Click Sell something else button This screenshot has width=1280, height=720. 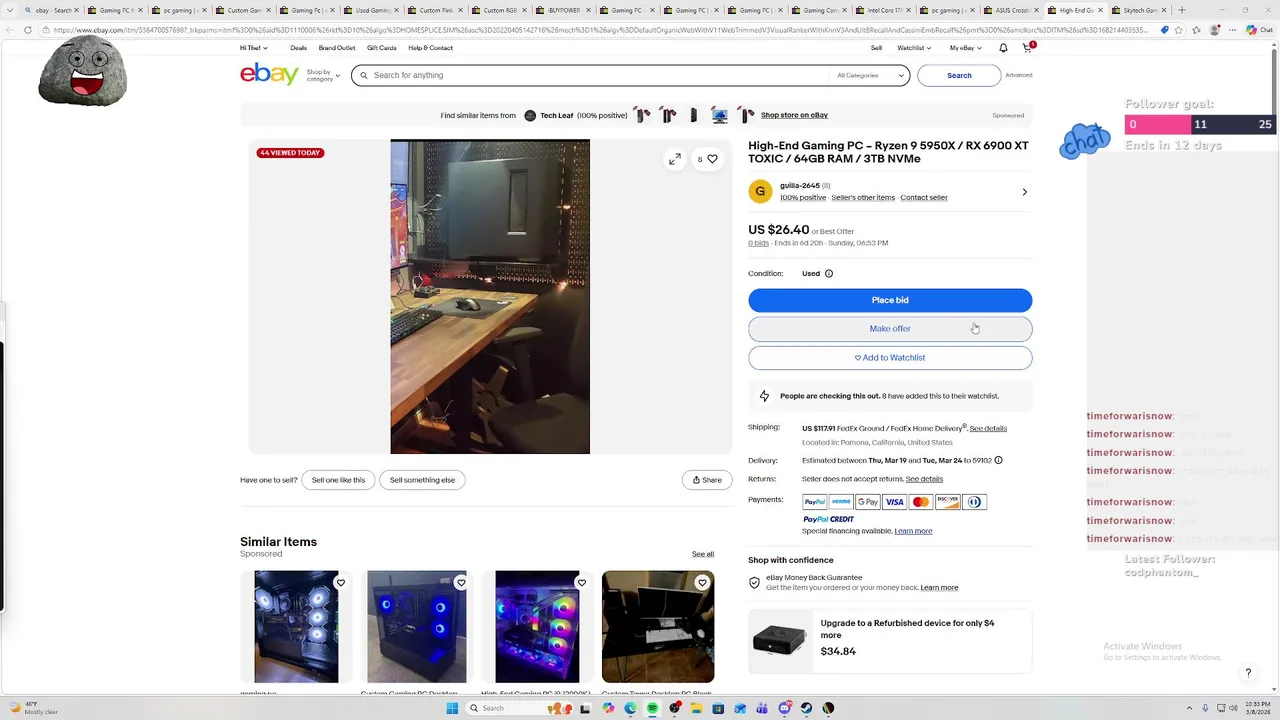(x=422, y=480)
